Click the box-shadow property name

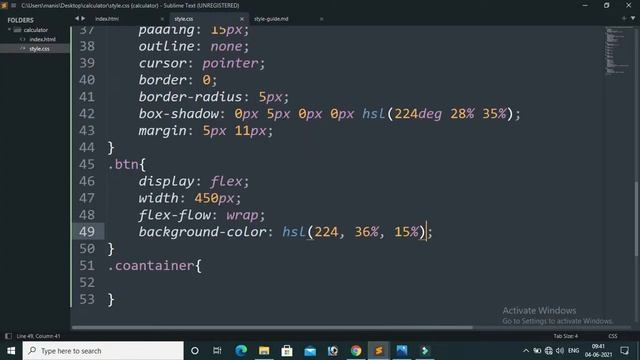[178, 113]
